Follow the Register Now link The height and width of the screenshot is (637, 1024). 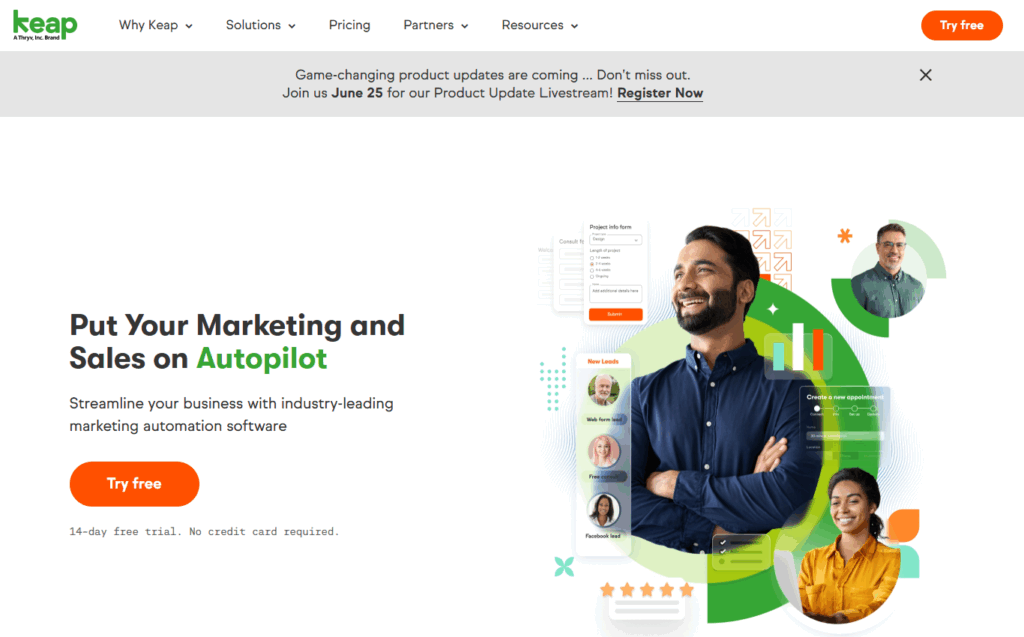660,93
